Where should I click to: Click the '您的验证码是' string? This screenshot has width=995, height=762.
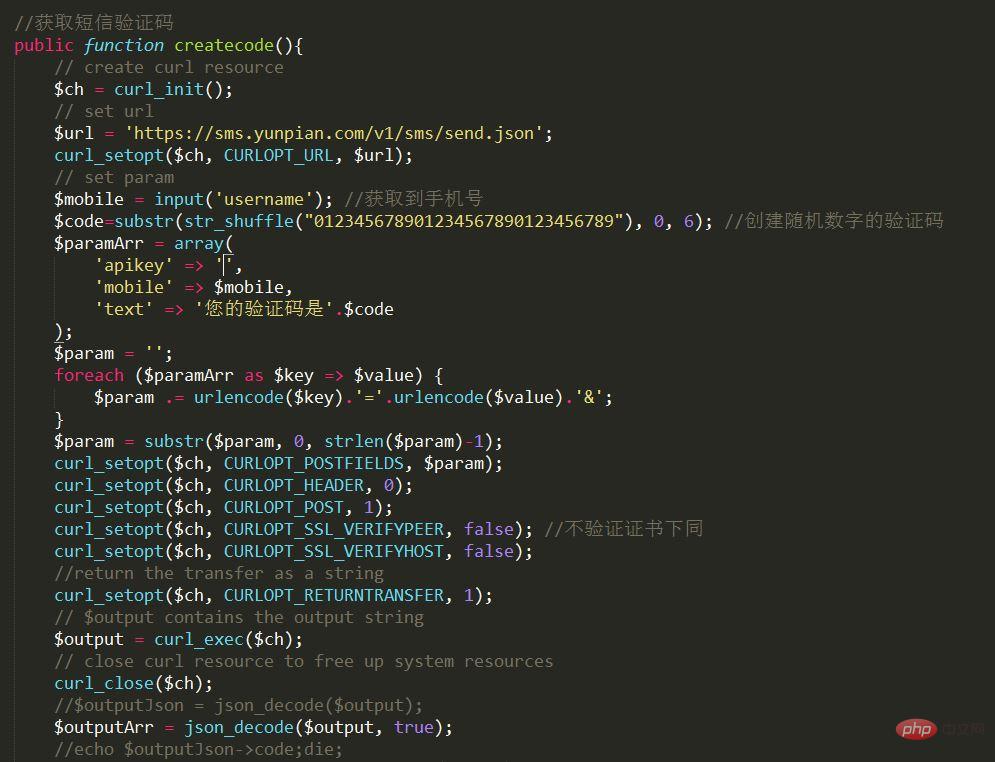[x=264, y=308]
